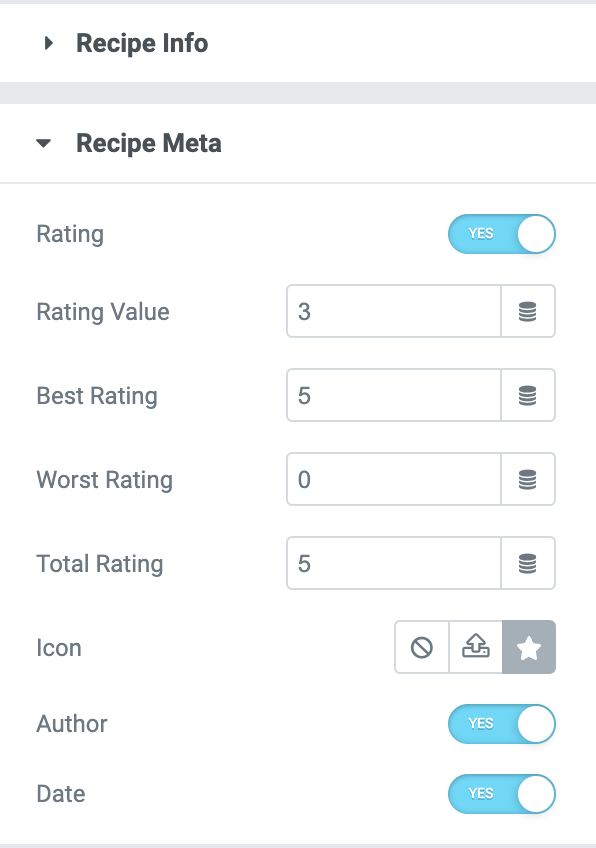
Task: Click the Recipe Info disclosure arrow
Action: click(46, 43)
